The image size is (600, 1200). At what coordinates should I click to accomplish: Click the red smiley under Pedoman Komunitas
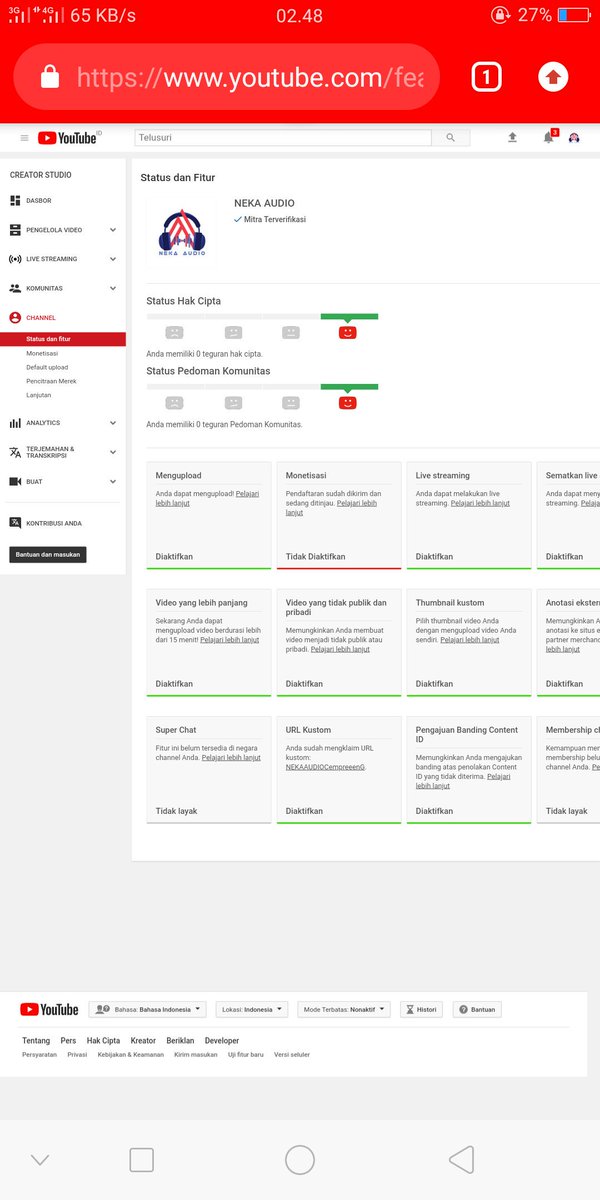point(347,402)
